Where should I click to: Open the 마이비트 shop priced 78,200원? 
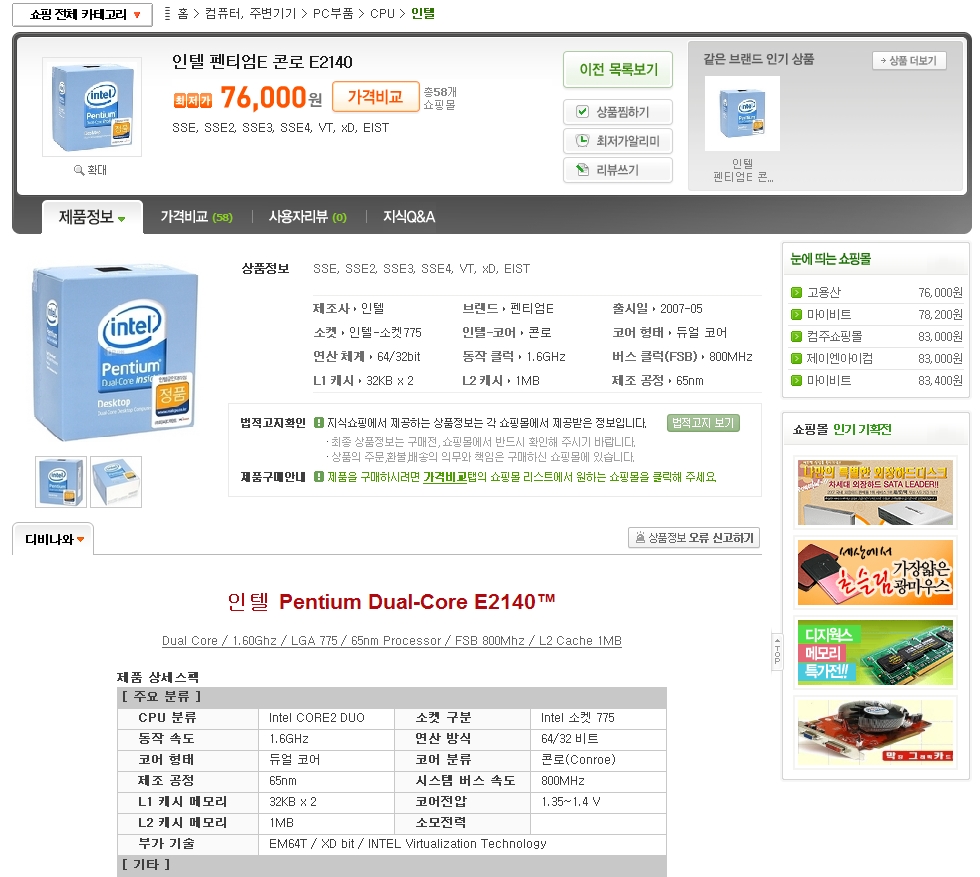829,314
